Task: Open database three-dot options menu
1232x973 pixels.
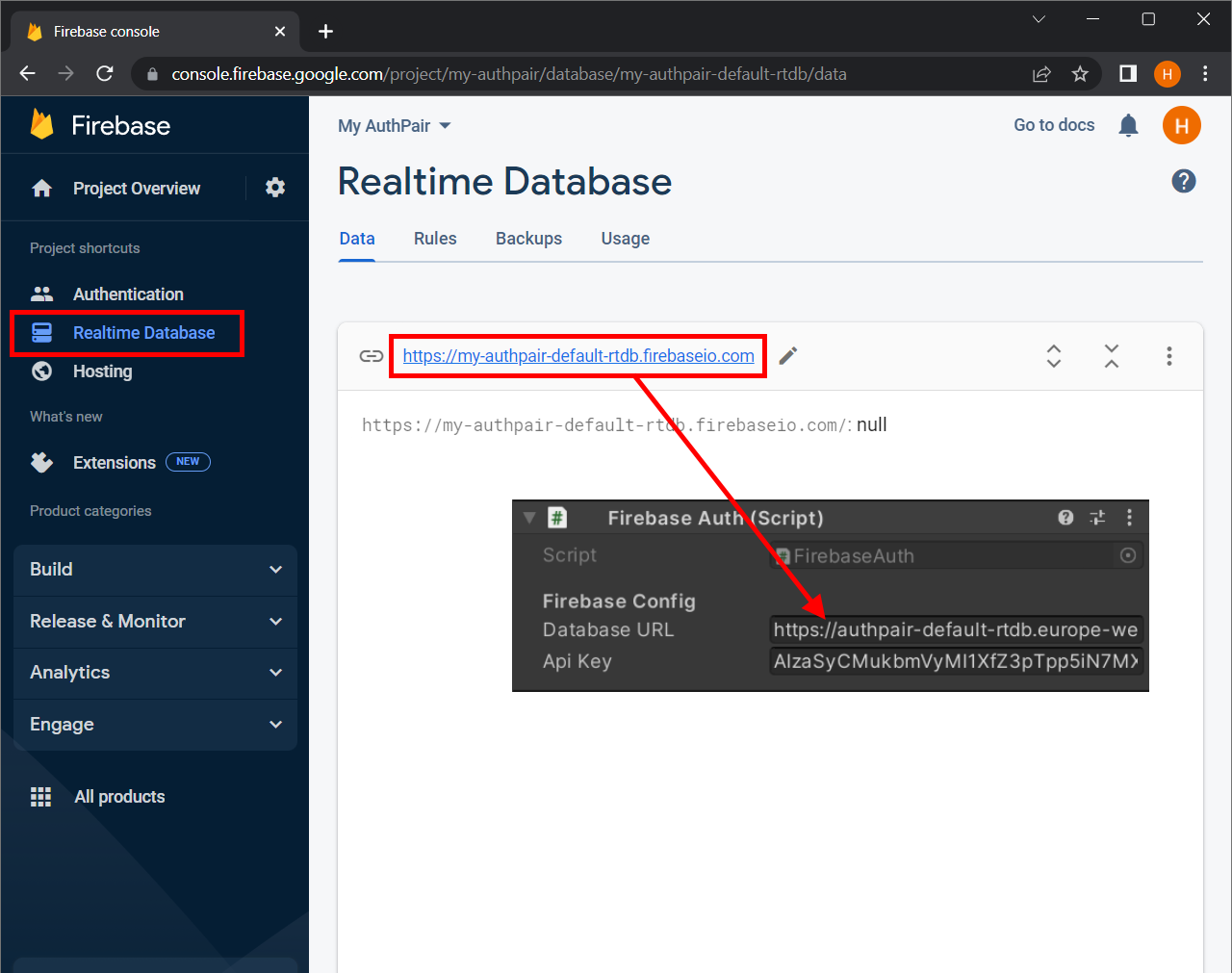Action: point(1169,356)
